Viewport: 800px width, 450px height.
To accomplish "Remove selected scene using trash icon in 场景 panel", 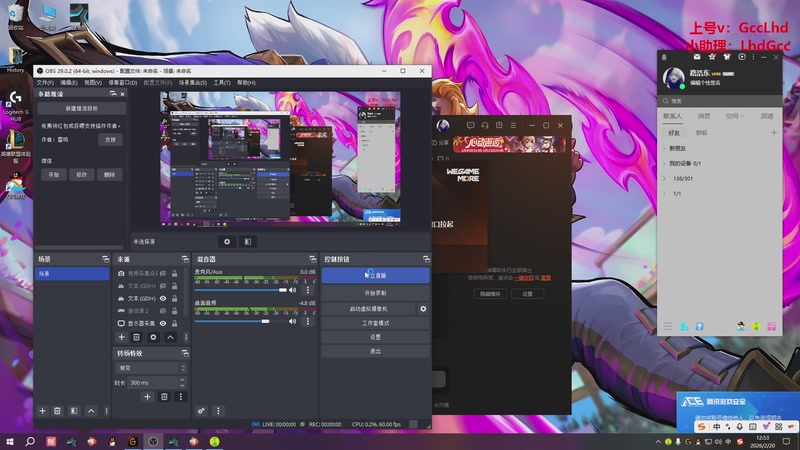I will (x=57, y=411).
